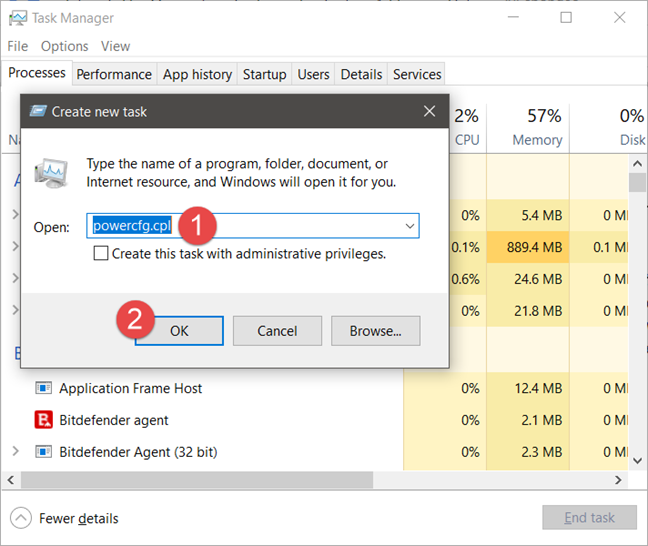Switch to the Startup tab
The height and width of the screenshot is (546, 648).
pos(264,74)
